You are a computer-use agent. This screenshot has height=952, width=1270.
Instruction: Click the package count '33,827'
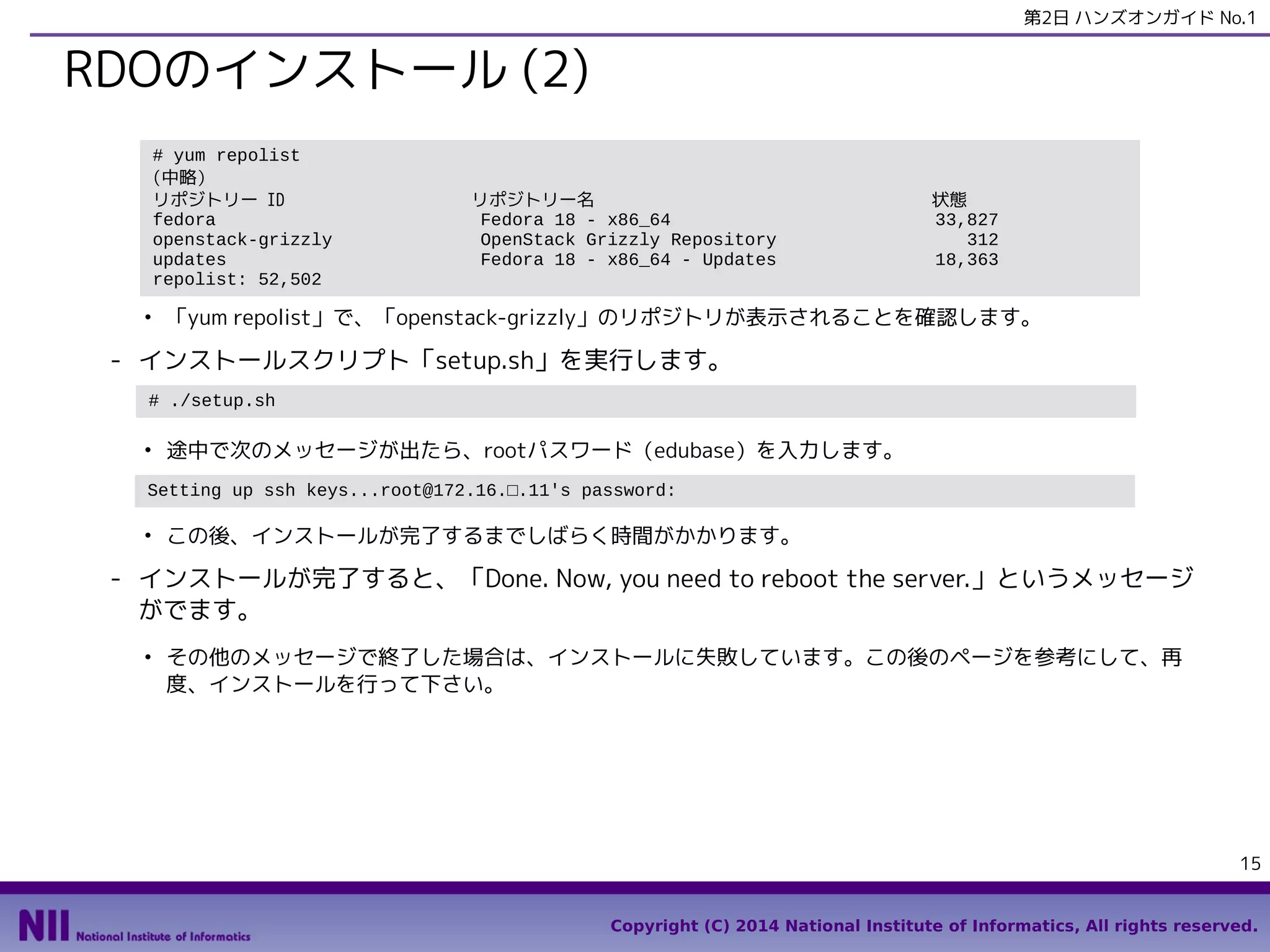967,220
